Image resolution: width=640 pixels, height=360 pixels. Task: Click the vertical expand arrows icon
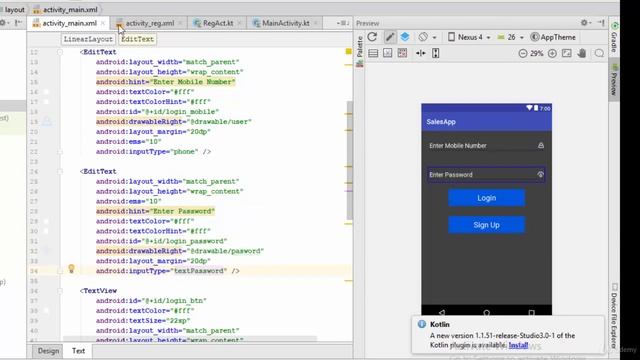(x=436, y=53)
